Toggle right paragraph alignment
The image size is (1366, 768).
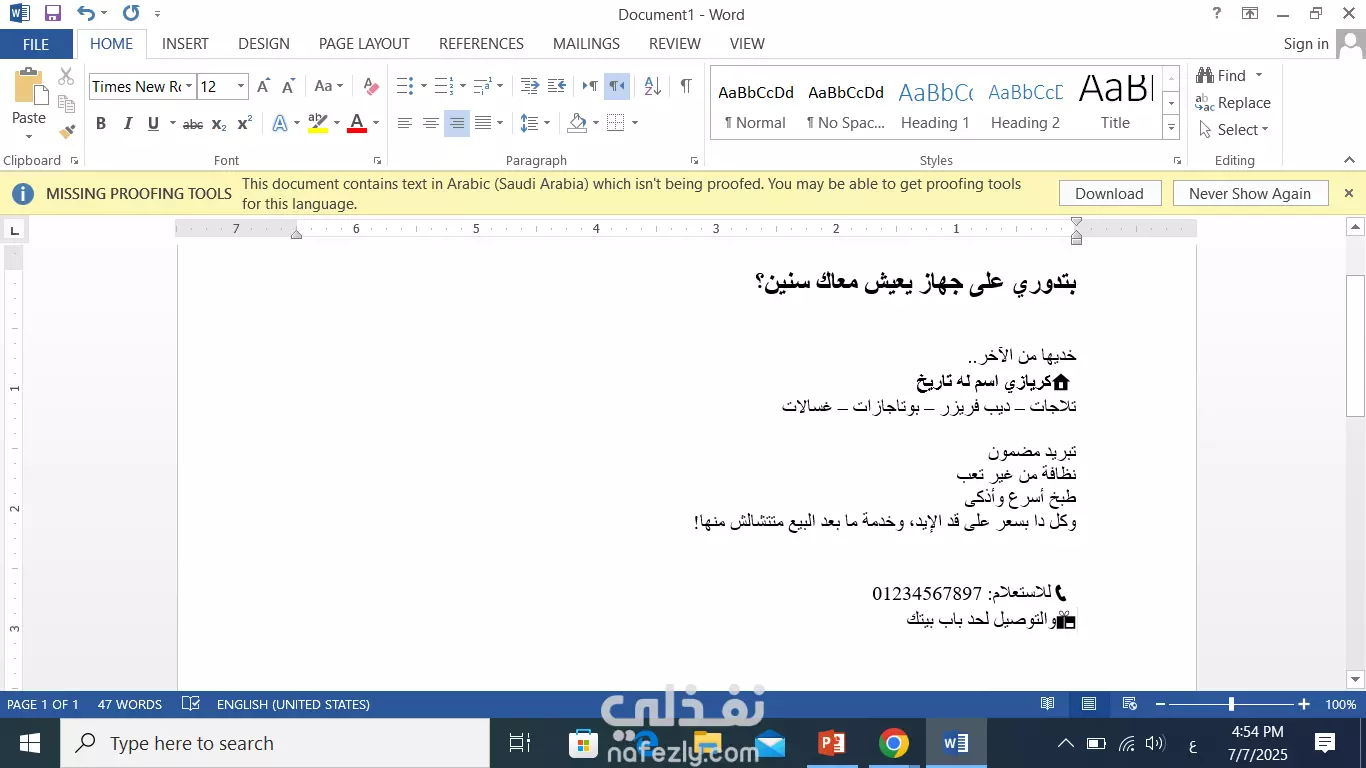tap(457, 123)
